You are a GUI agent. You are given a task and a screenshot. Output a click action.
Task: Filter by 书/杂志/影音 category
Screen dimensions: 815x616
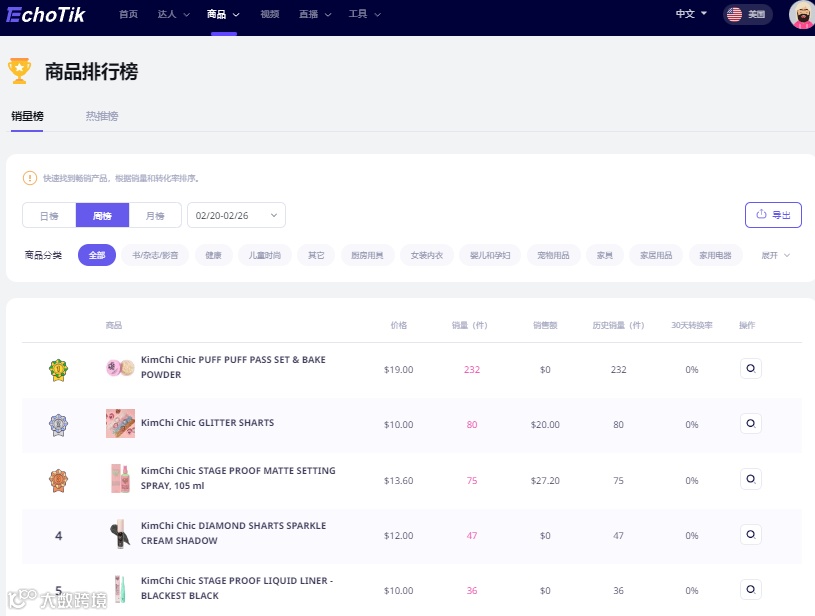(x=155, y=255)
